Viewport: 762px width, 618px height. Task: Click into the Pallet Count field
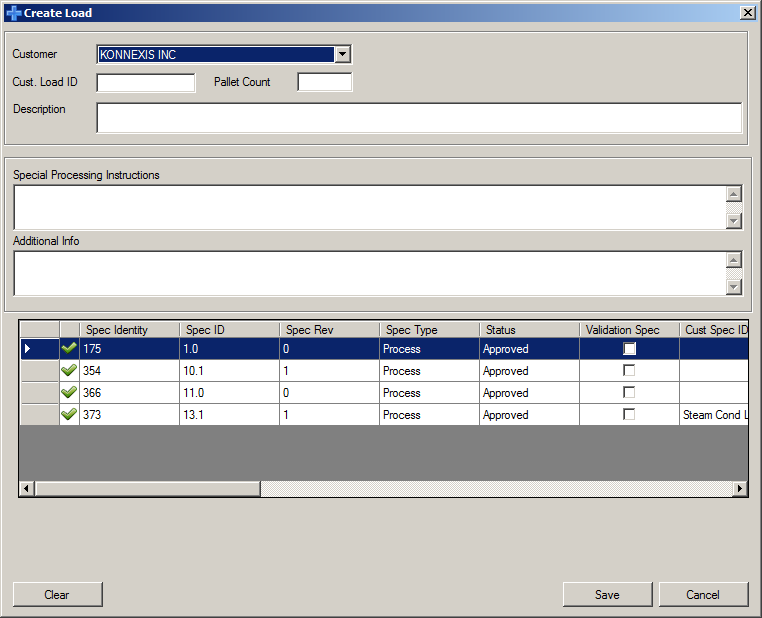325,82
